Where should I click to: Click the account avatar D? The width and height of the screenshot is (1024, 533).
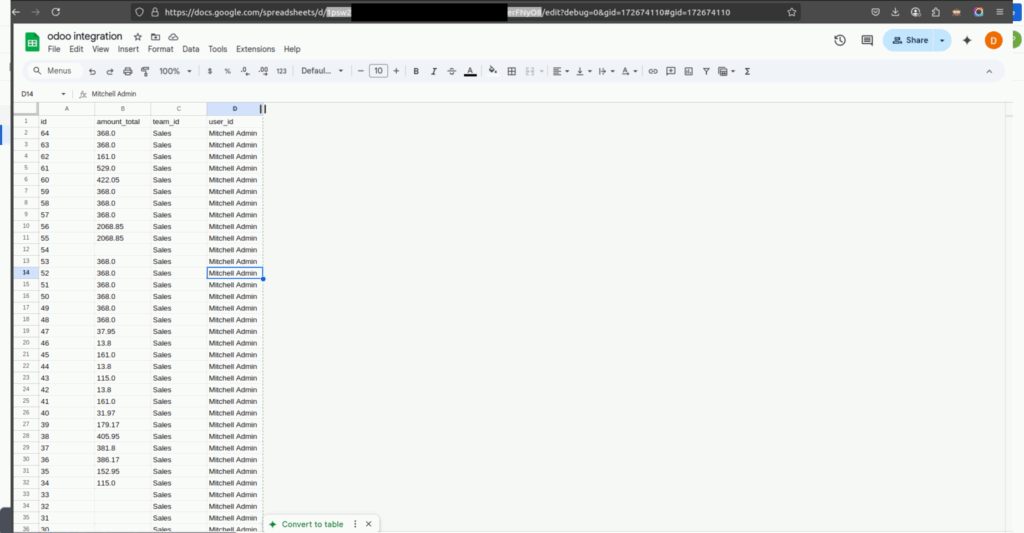point(993,40)
